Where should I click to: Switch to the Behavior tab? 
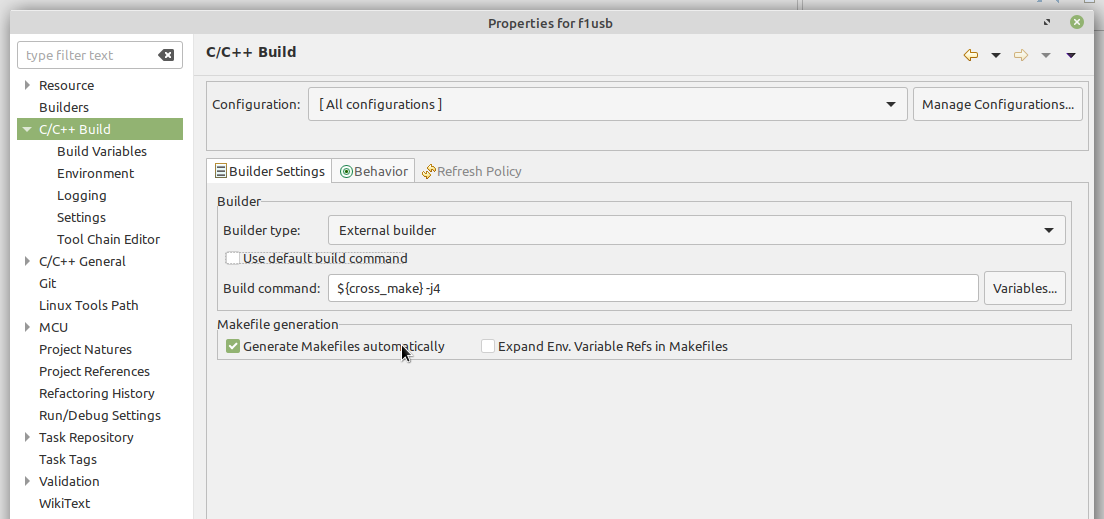click(373, 171)
